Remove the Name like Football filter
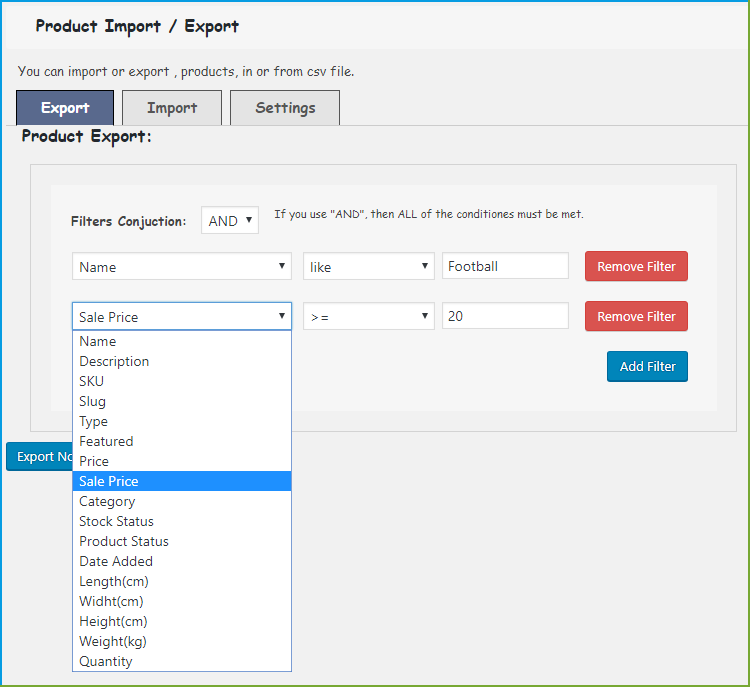 pyautogui.click(x=636, y=267)
